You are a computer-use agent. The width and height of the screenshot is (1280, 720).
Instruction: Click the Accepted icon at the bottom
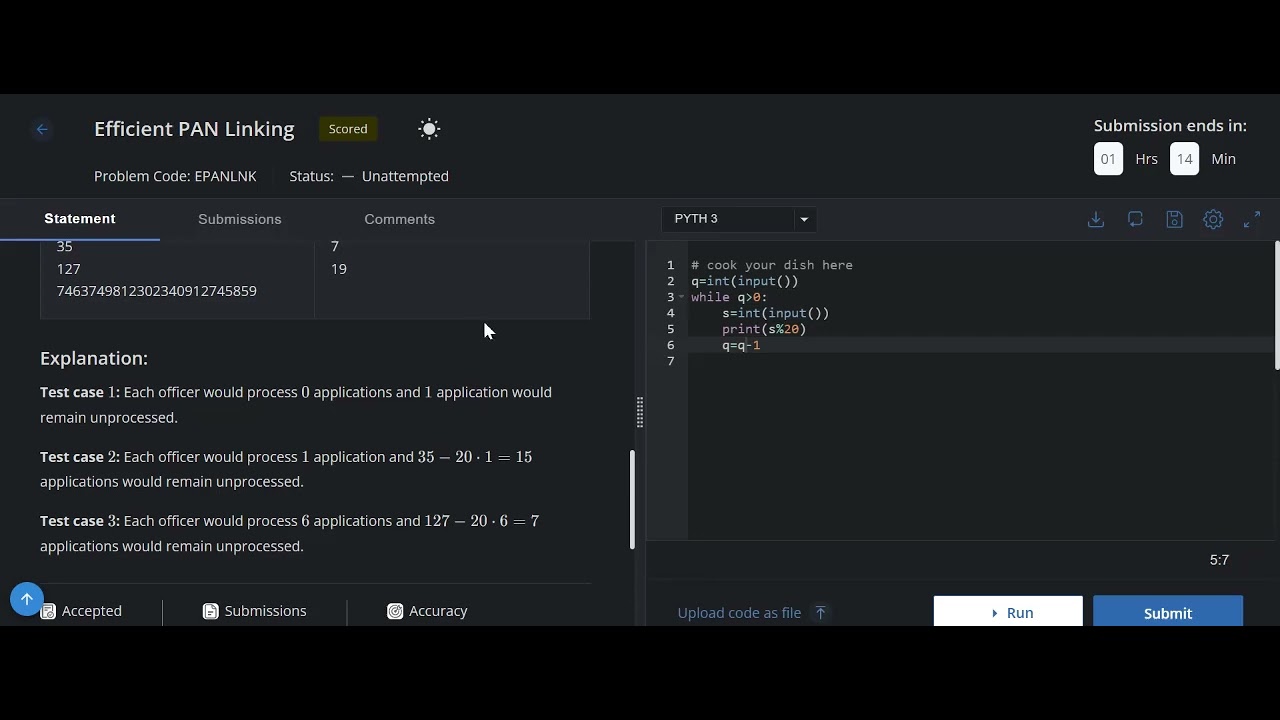click(48, 611)
